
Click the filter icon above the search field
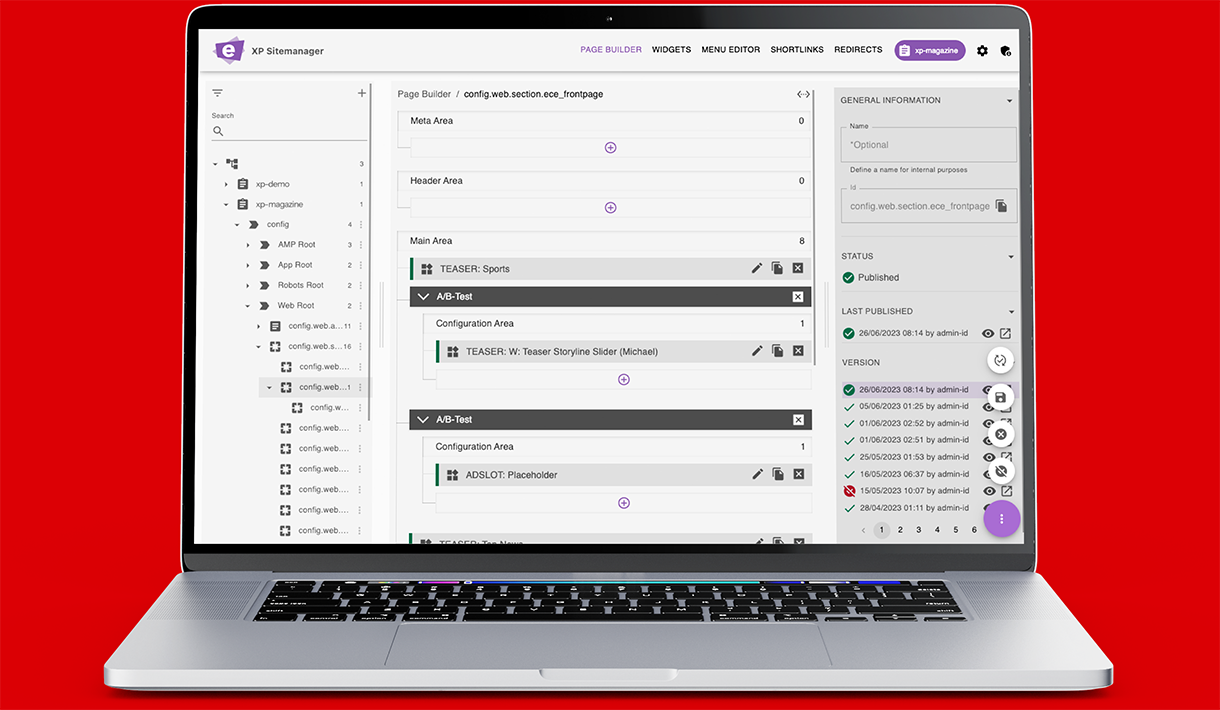click(x=217, y=93)
